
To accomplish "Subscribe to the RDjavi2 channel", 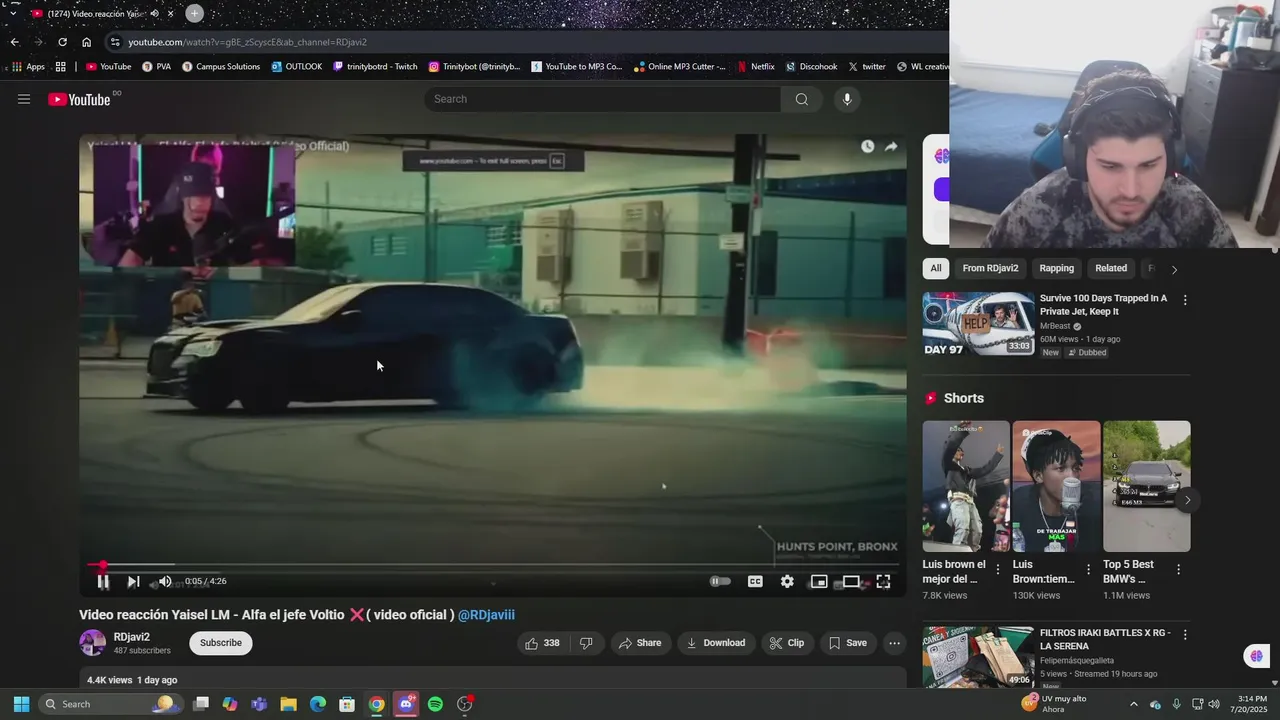I will point(221,643).
